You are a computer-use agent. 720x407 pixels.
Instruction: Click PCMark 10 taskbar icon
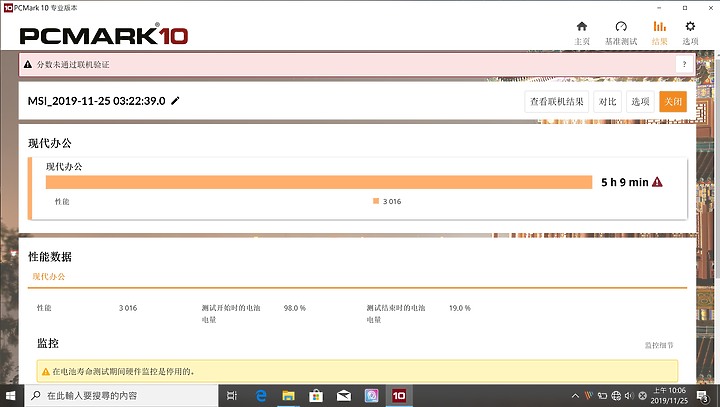click(399, 396)
